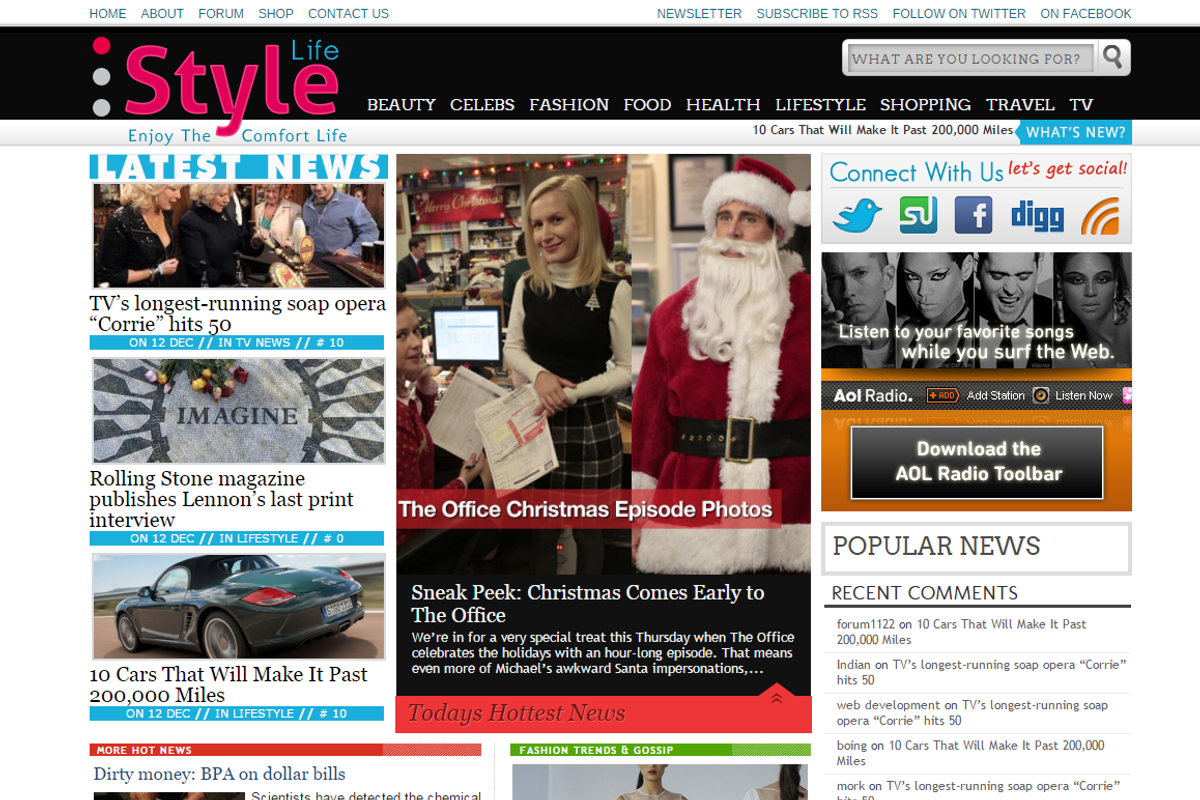Select the POPULAR NEWS tab
The width and height of the screenshot is (1200, 800).
(x=976, y=548)
